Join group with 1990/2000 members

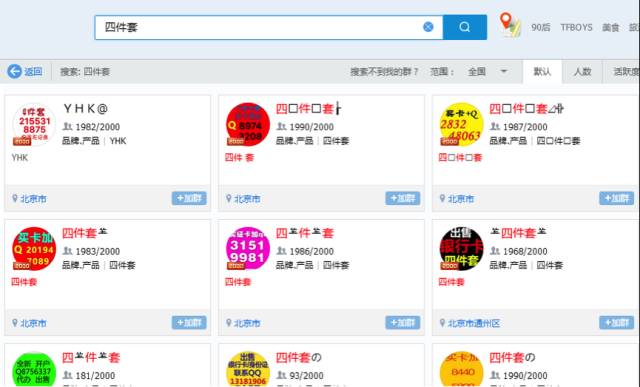pyautogui.click(x=402, y=198)
